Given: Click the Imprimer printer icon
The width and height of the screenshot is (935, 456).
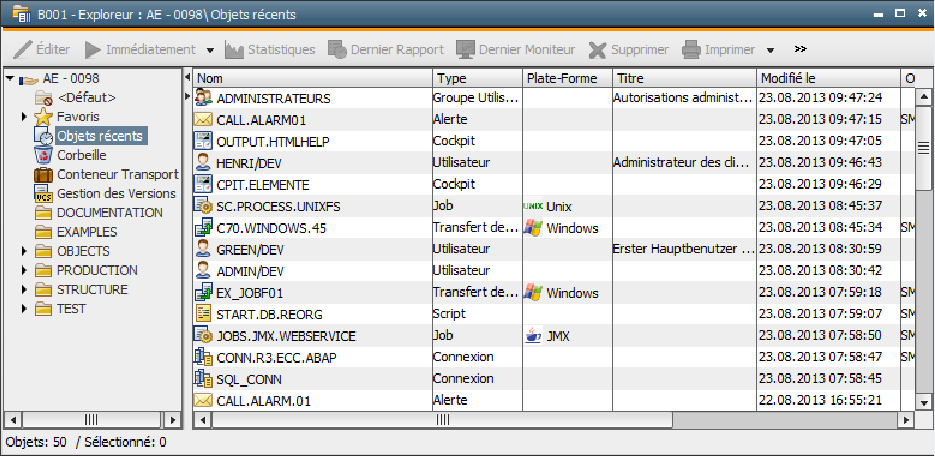Looking at the screenshot, I should coord(691,49).
